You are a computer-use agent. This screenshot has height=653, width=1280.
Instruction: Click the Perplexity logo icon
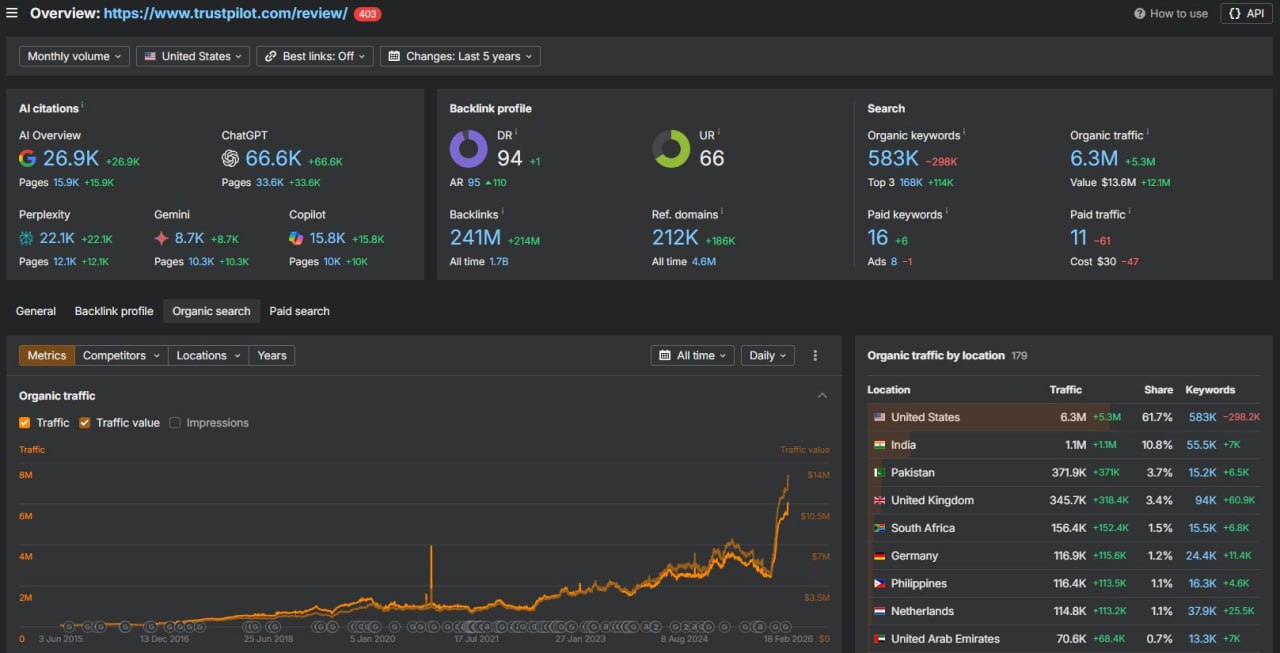(x=27, y=238)
